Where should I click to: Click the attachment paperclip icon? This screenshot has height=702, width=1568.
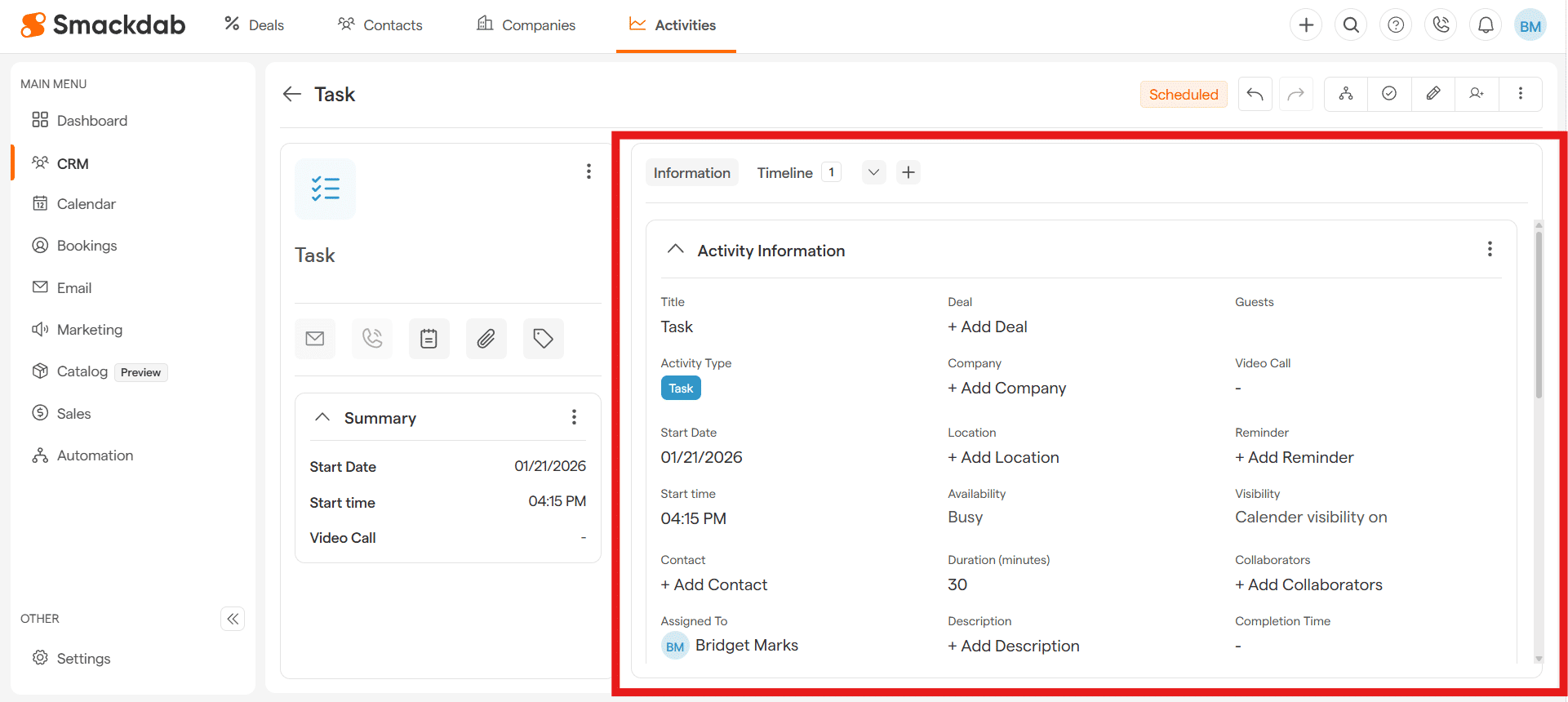(x=486, y=339)
